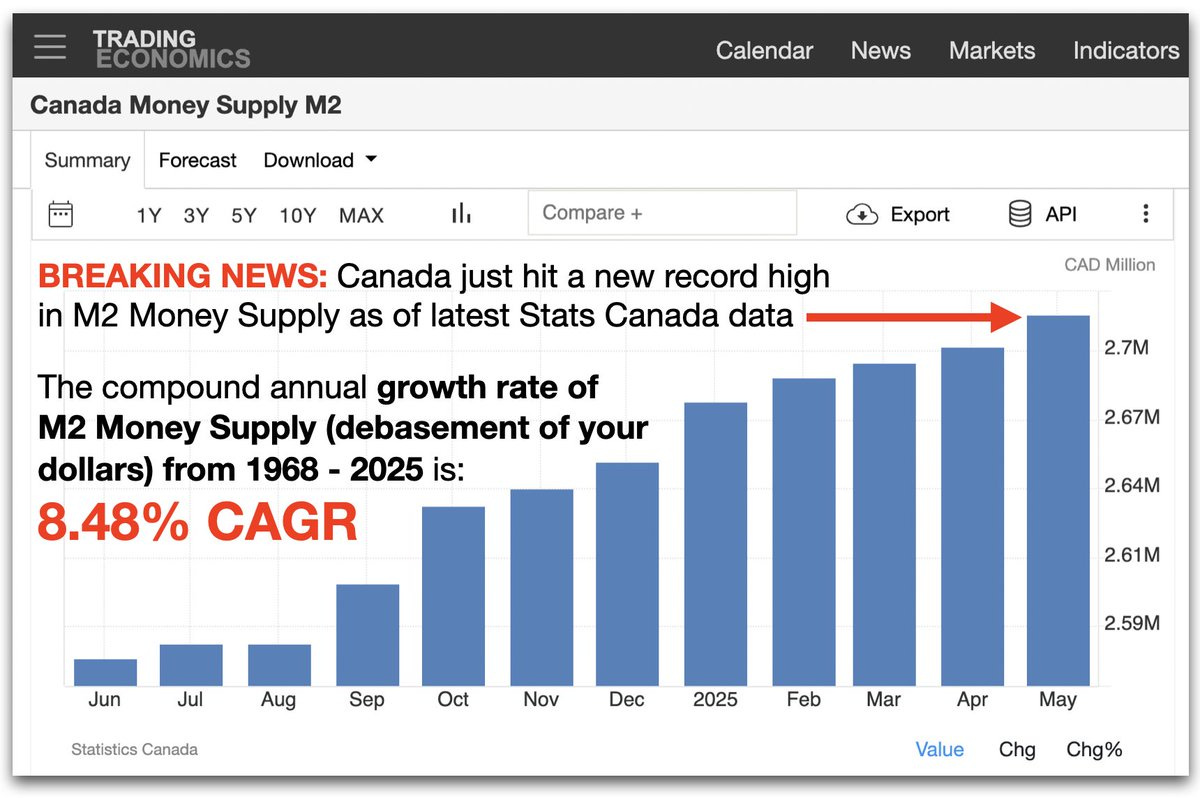The width and height of the screenshot is (1200, 798).
Task: Open the date range calendar picker
Action: pos(60,214)
